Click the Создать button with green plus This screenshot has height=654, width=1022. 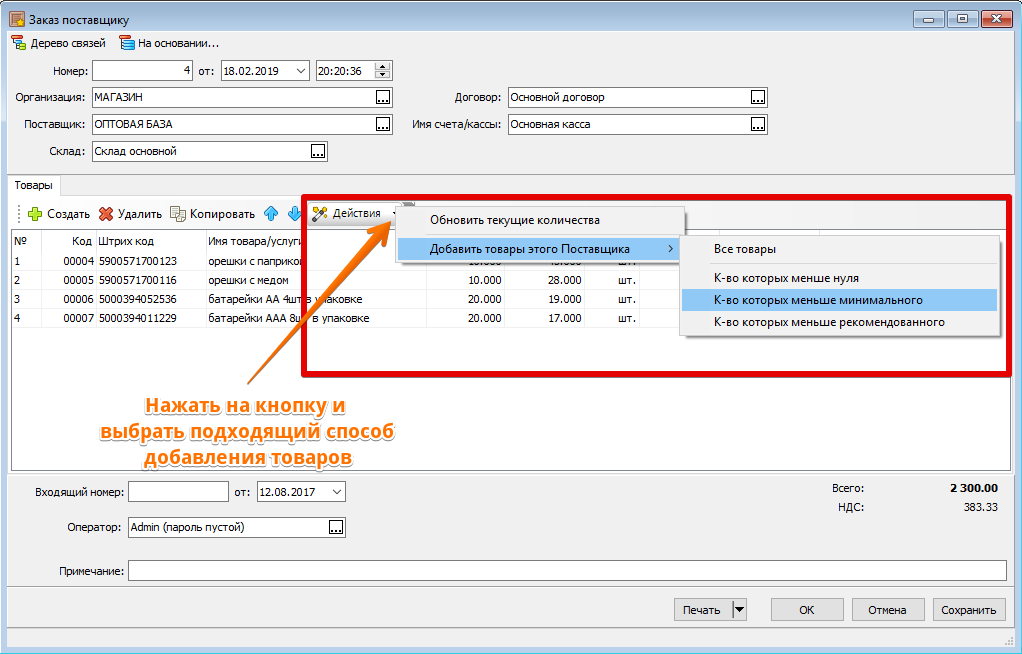coord(59,214)
